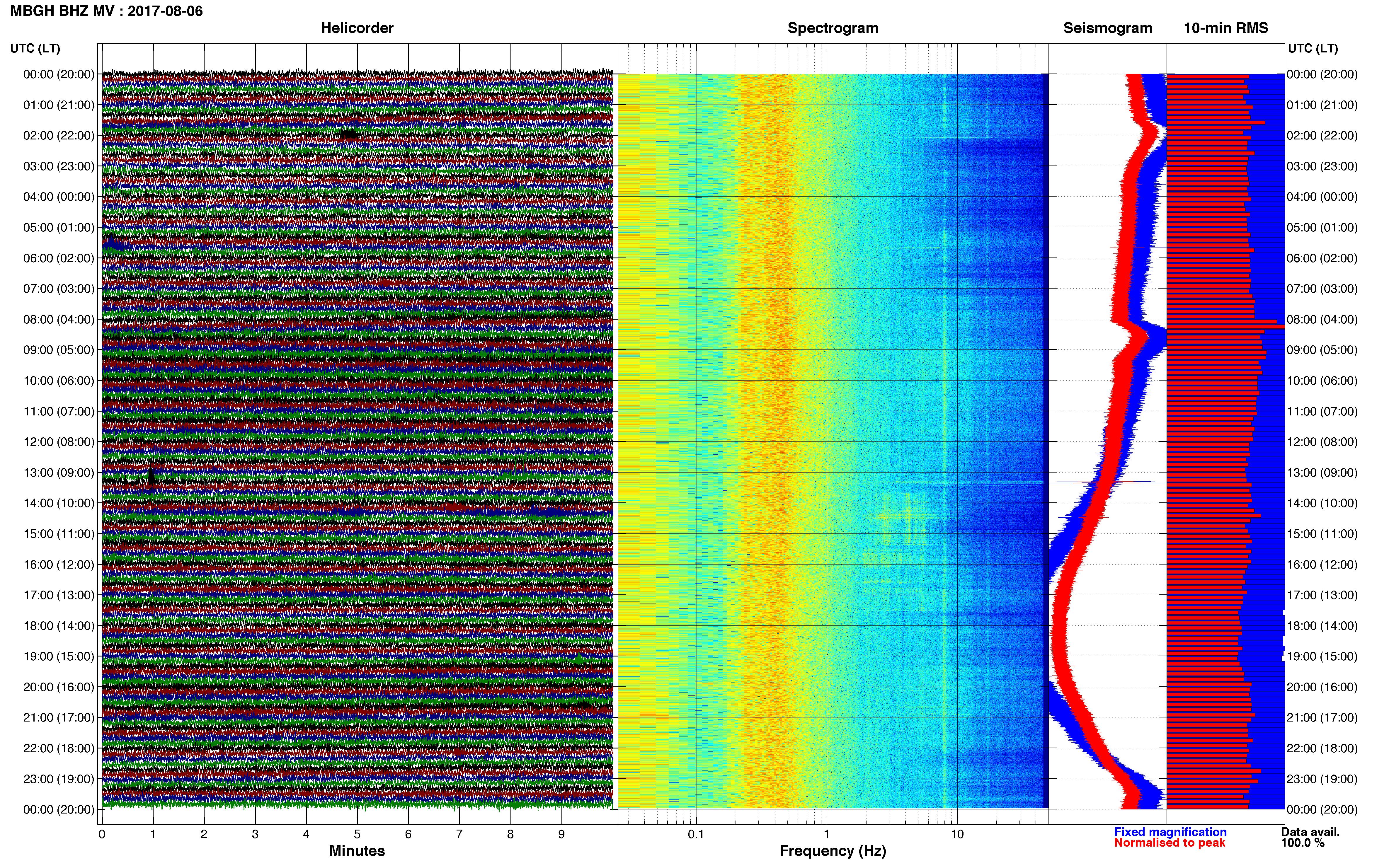Click 'UTC (LT)' label beside the 10-min RMS panel
1389x868 pixels.
pos(1313,48)
